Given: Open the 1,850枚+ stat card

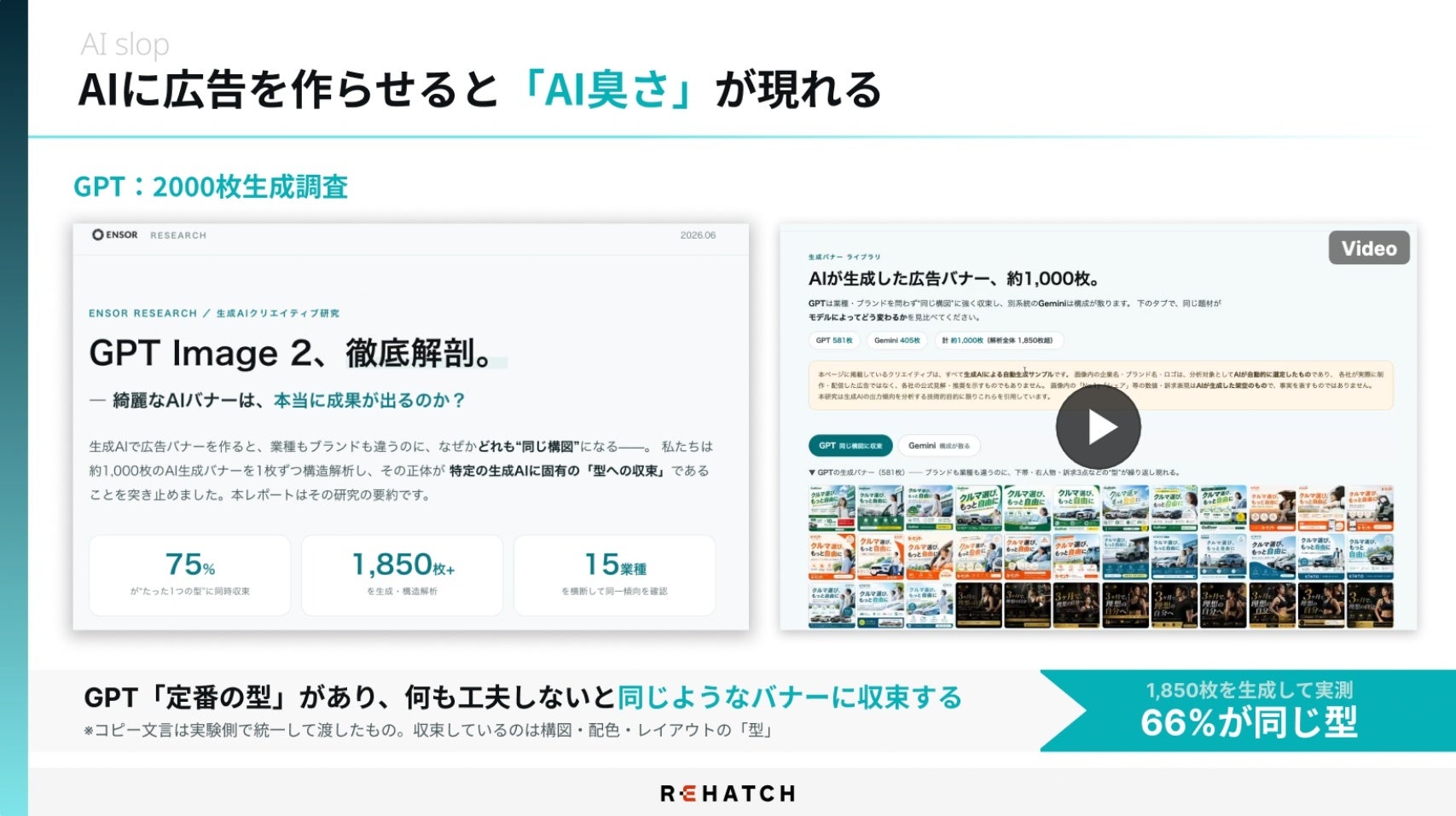Looking at the screenshot, I should click(402, 575).
